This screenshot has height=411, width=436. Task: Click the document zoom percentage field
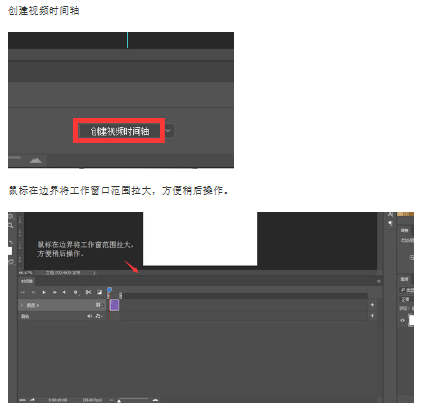25,273
